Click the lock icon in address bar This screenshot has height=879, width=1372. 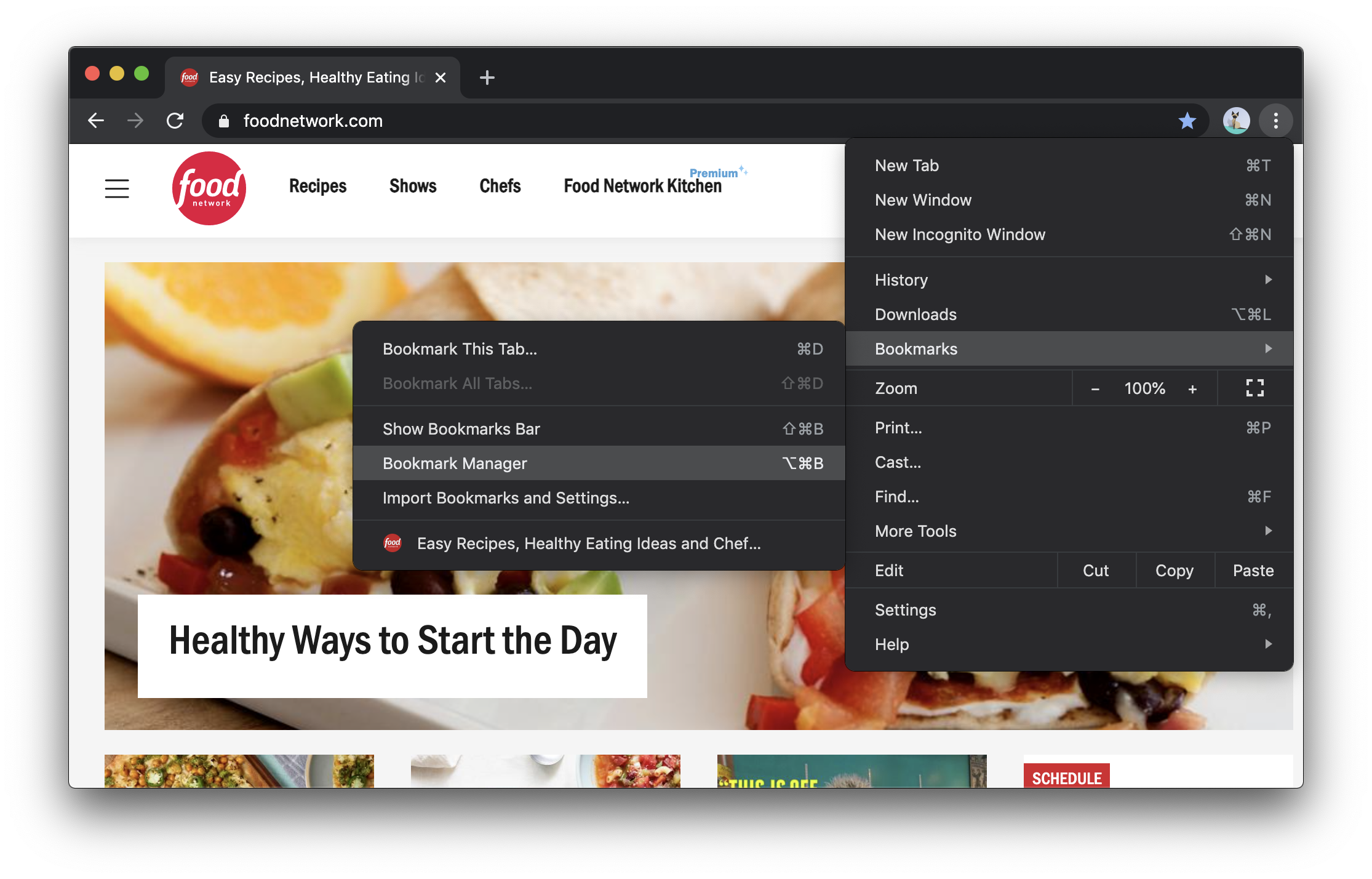224,121
